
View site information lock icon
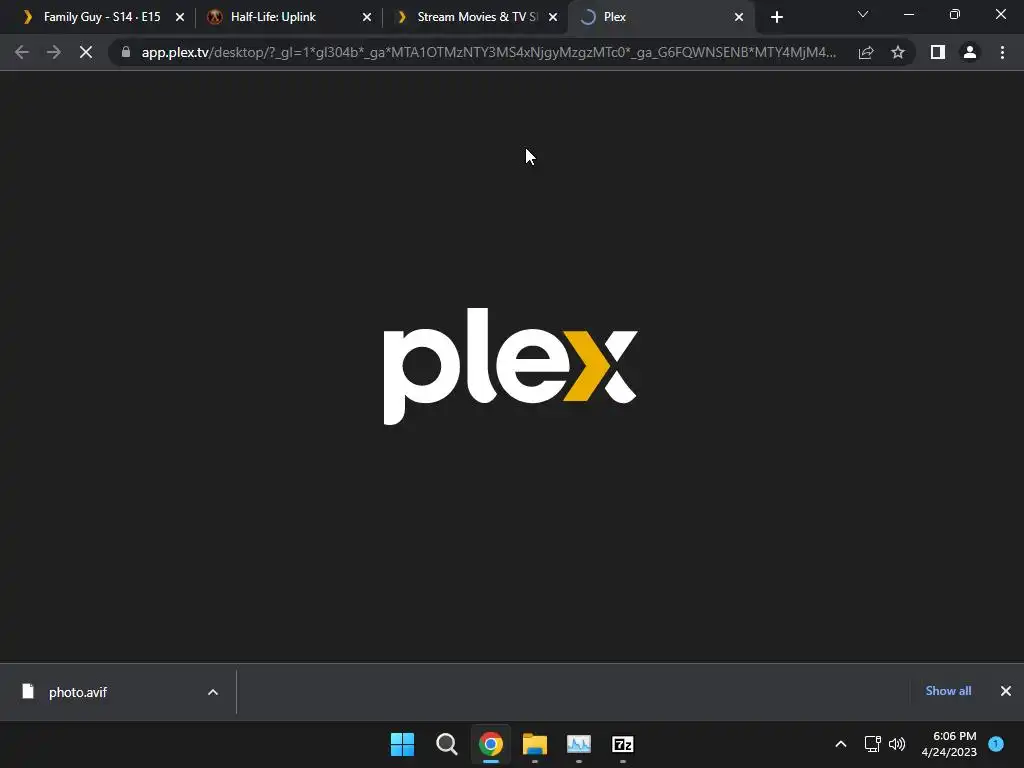(126, 52)
